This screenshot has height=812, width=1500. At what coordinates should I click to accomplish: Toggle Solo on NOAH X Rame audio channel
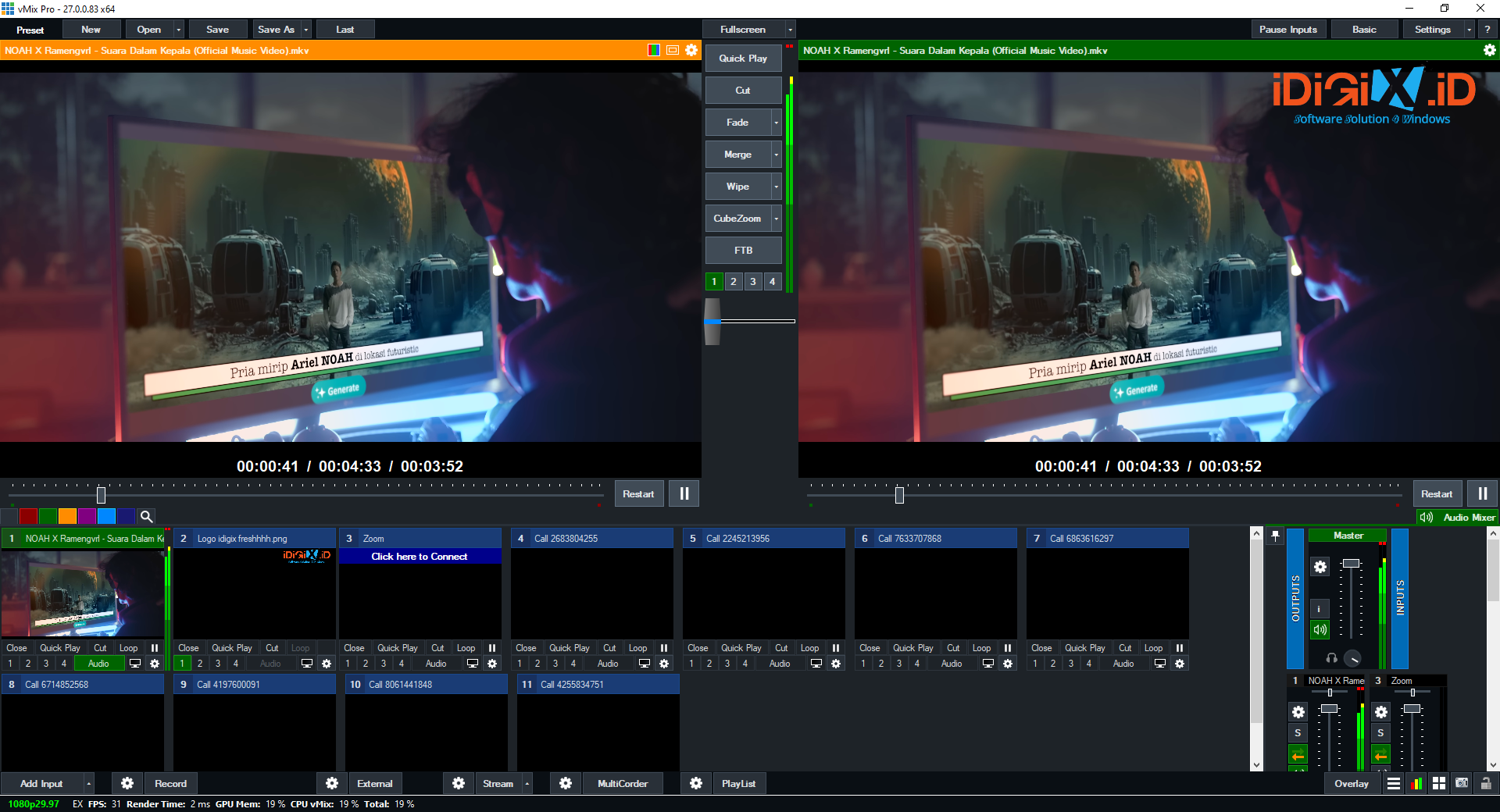[1298, 733]
